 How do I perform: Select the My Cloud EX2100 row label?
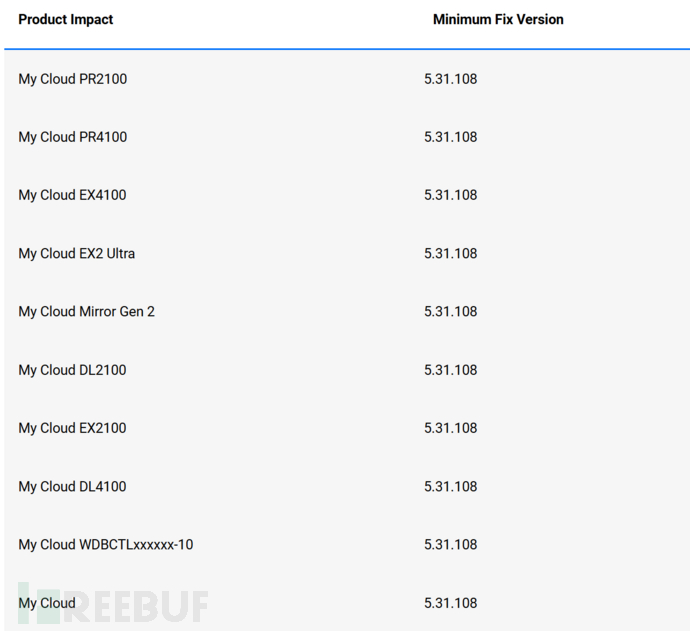[x=72, y=428]
